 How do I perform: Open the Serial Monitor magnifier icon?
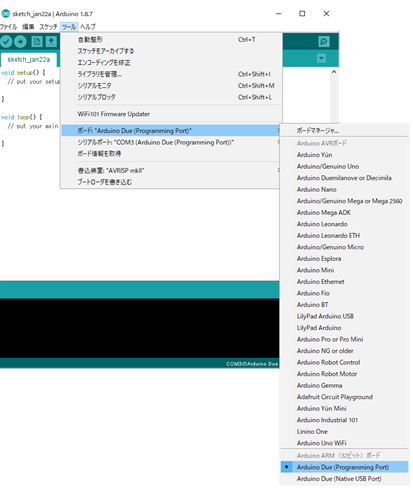click(x=323, y=41)
